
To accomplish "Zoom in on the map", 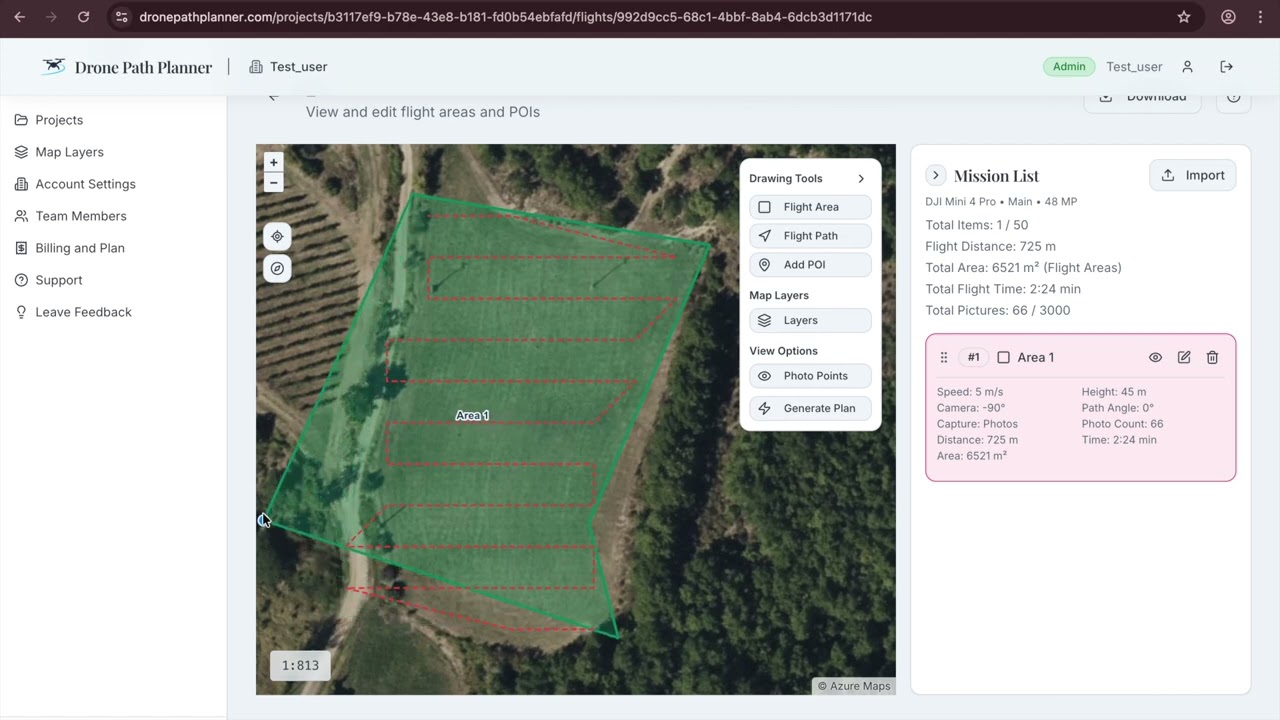I will coord(273,162).
